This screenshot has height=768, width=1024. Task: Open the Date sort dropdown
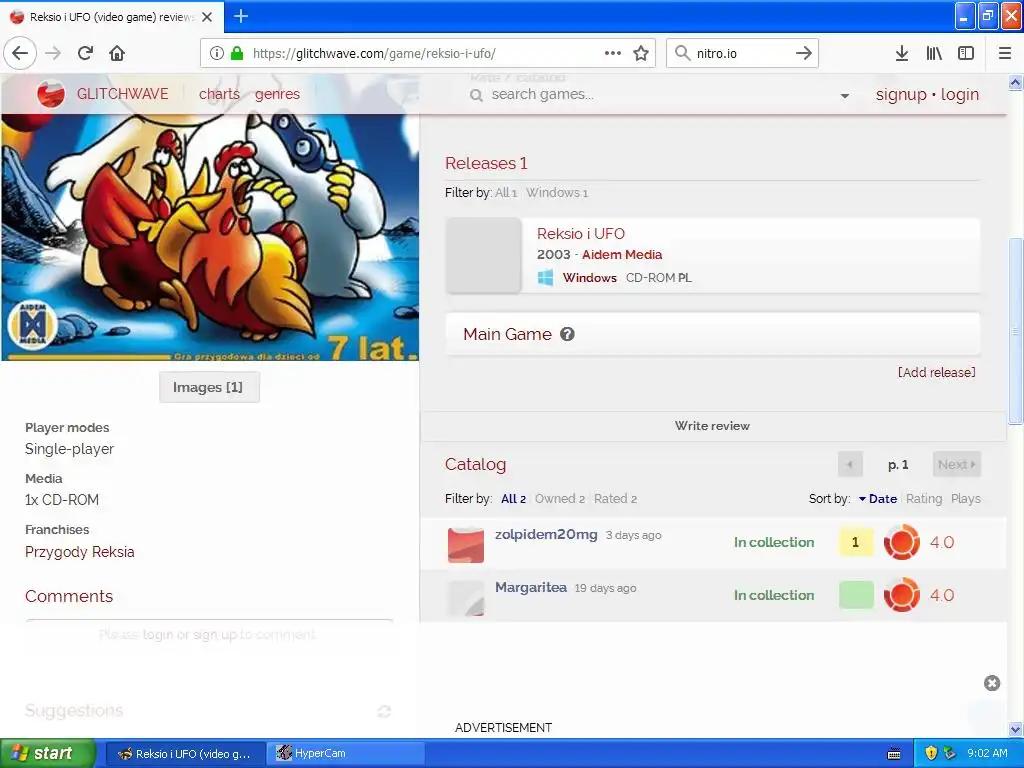(x=878, y=499)
